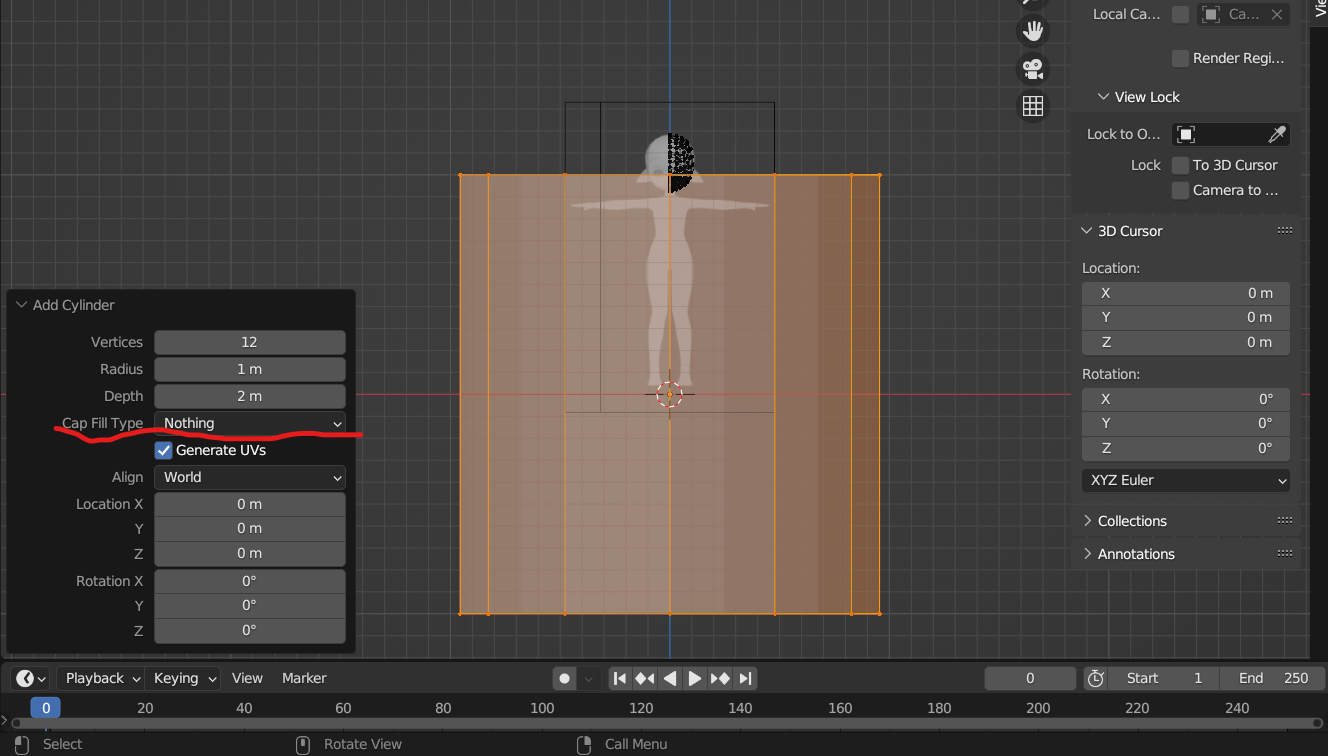Open the timeline editor type selector
The image size is (1328, 756).
31,678
